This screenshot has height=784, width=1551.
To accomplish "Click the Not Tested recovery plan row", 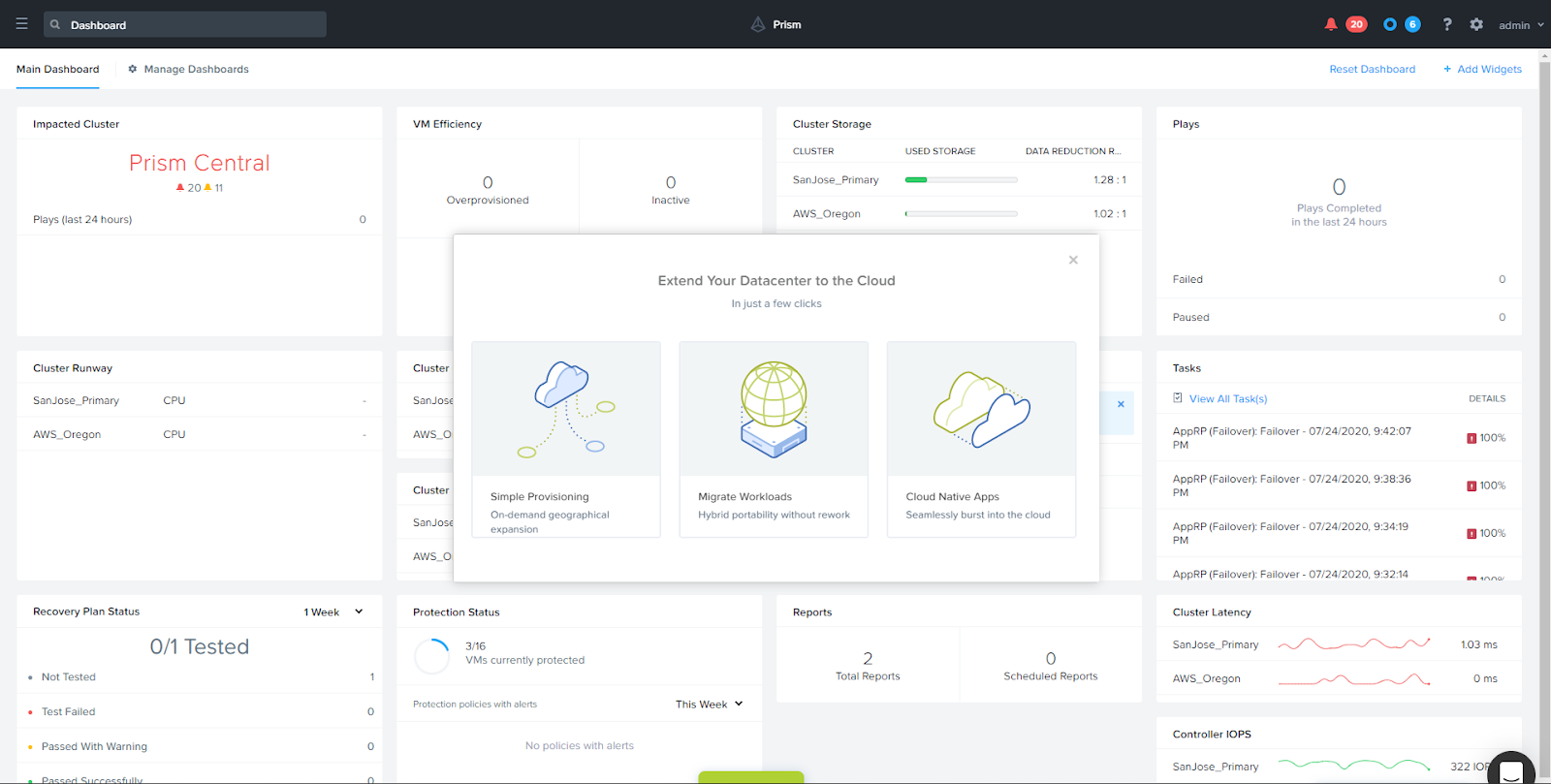I will (x=200, y=677).
